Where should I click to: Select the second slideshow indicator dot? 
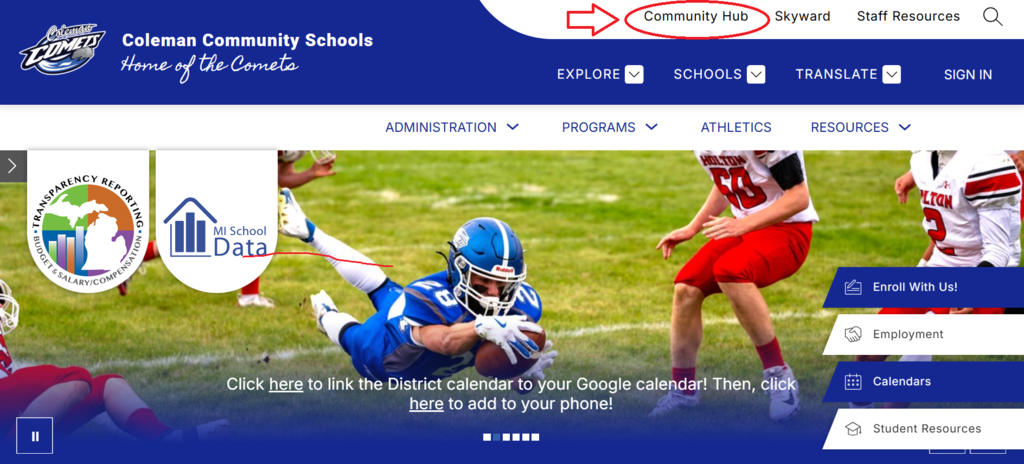(496, 437)
